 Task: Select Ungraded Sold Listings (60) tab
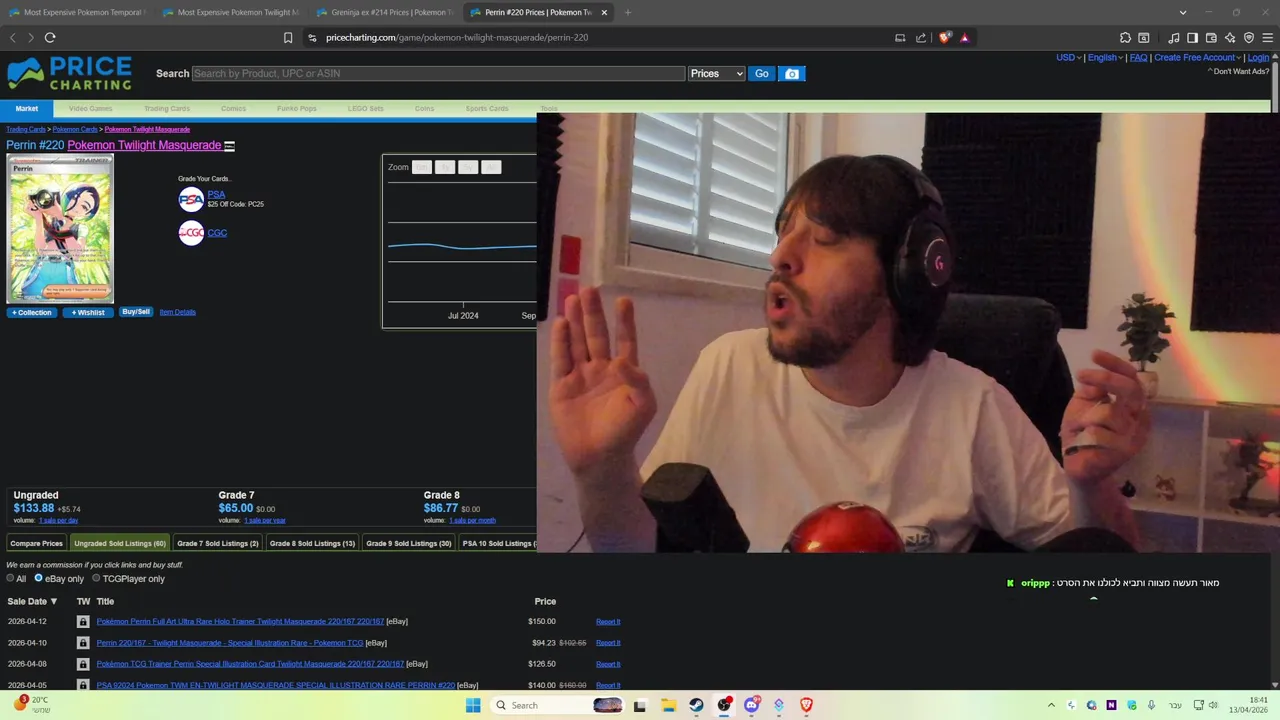point(120,543)
